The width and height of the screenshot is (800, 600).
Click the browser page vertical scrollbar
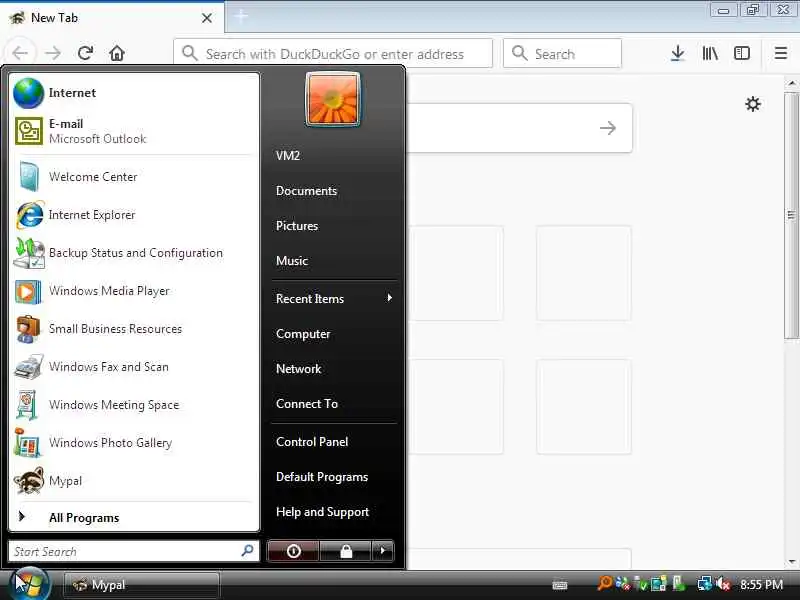click(x=791, y=215)
